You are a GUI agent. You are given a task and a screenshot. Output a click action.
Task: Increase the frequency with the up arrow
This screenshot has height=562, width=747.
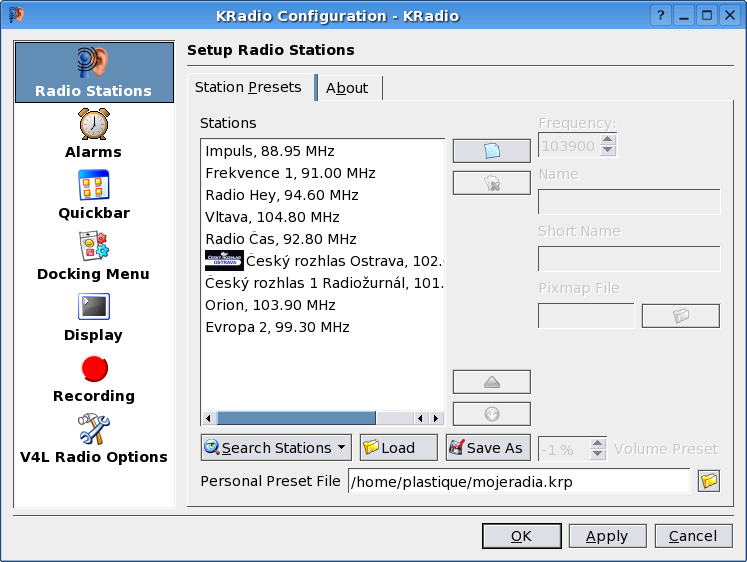[608, 140]
